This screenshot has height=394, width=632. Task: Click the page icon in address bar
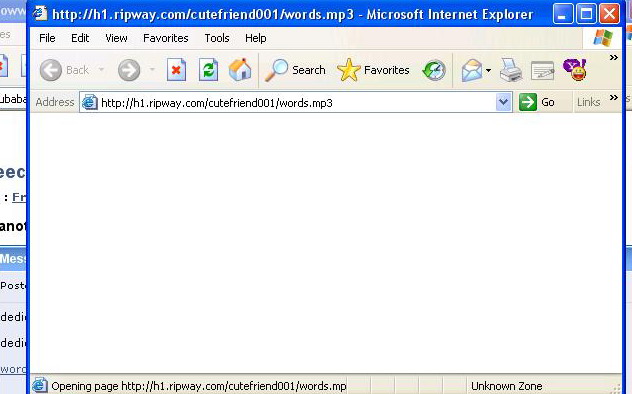click(89, 102)
